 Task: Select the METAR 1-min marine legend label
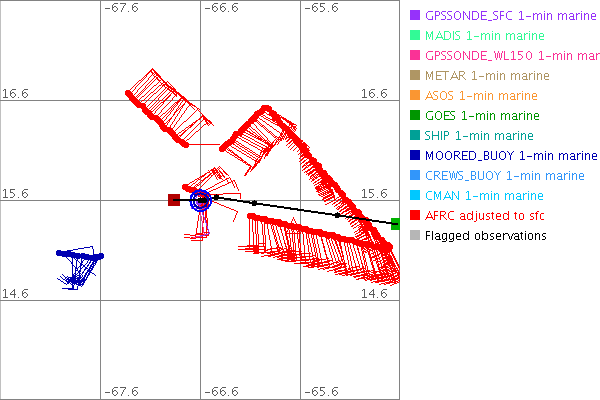pos(486,76)
